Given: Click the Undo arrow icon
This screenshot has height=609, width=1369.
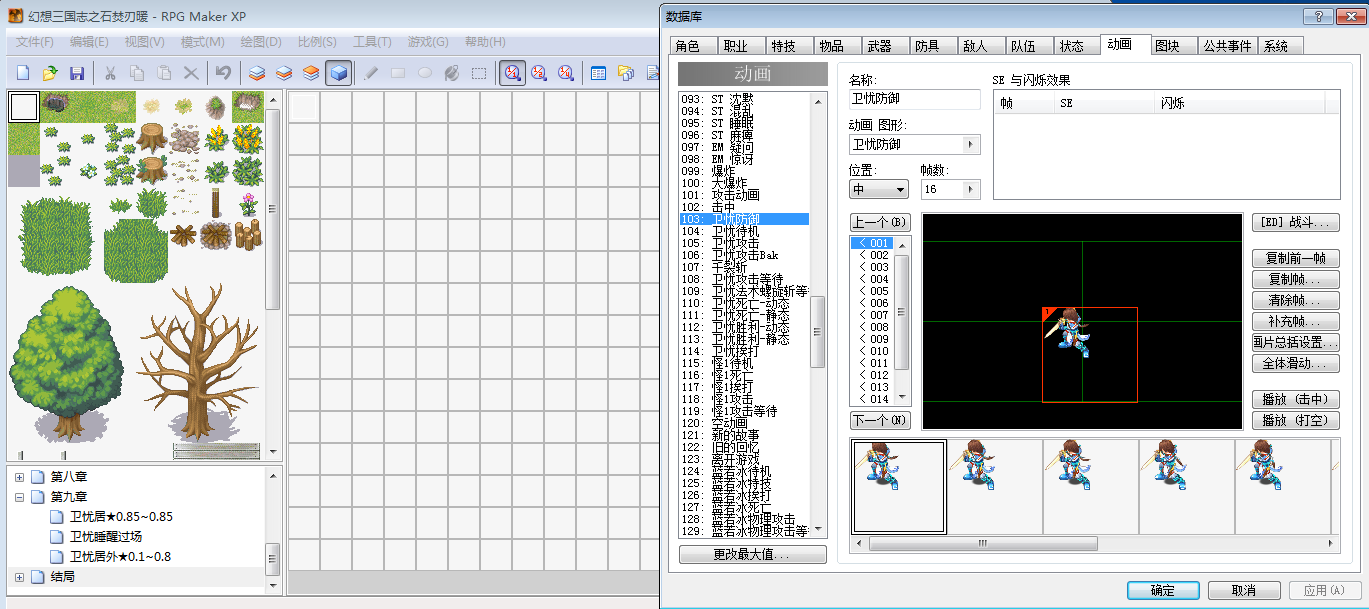Looking at the screenshot, I should pos(224,73).
